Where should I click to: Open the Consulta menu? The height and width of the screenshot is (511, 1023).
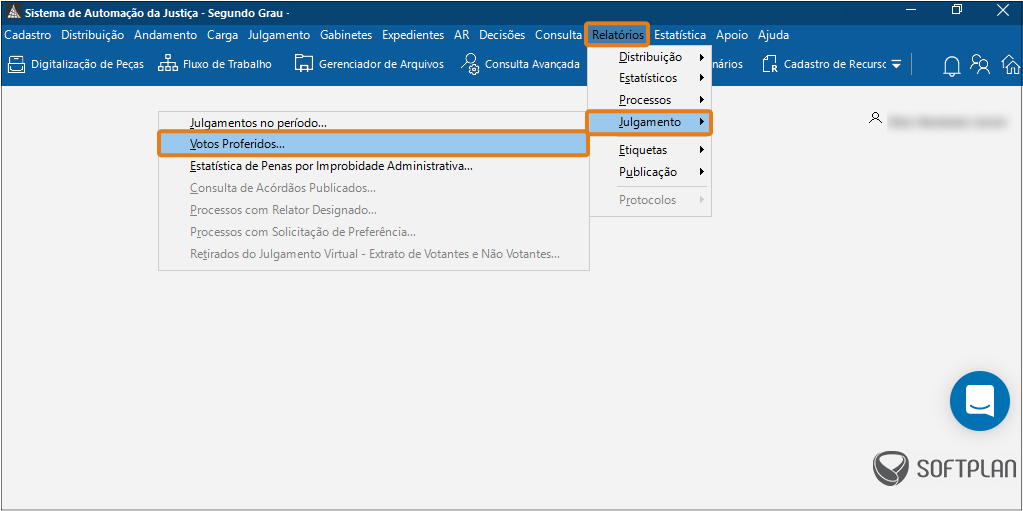[x=558, y=35]
